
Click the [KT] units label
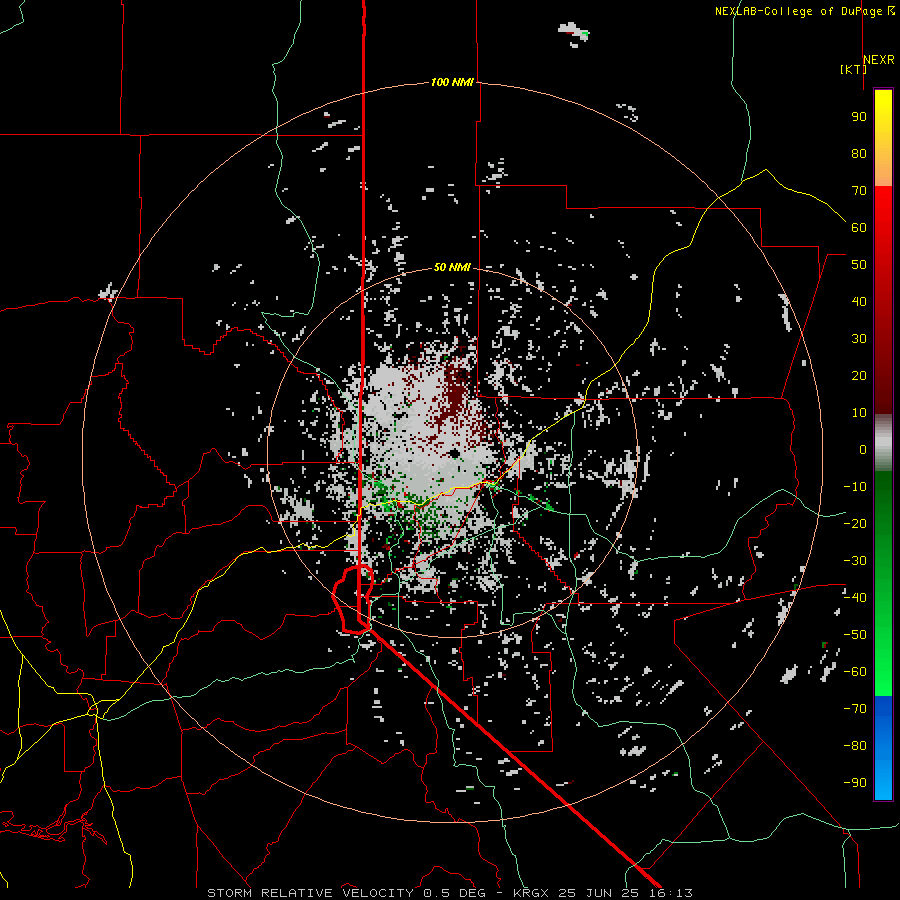853,69
